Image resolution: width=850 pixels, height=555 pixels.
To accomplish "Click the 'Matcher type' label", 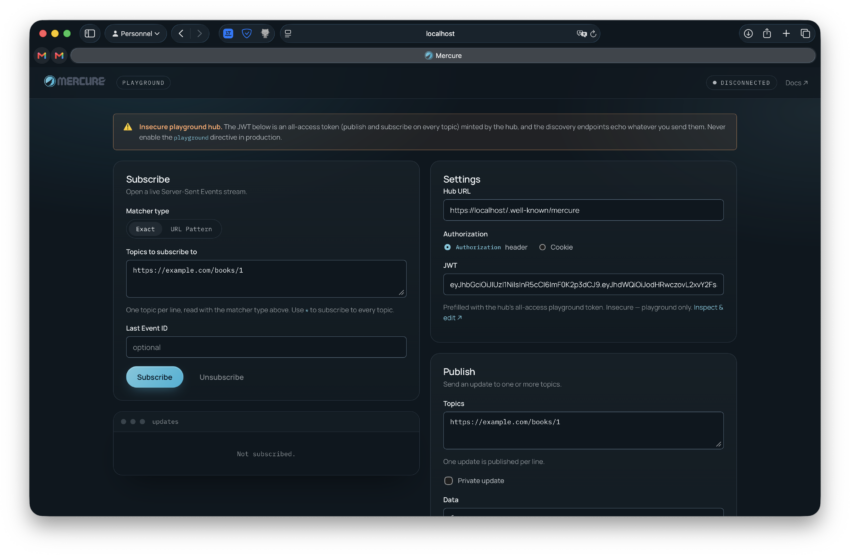I will coord(147,211).
